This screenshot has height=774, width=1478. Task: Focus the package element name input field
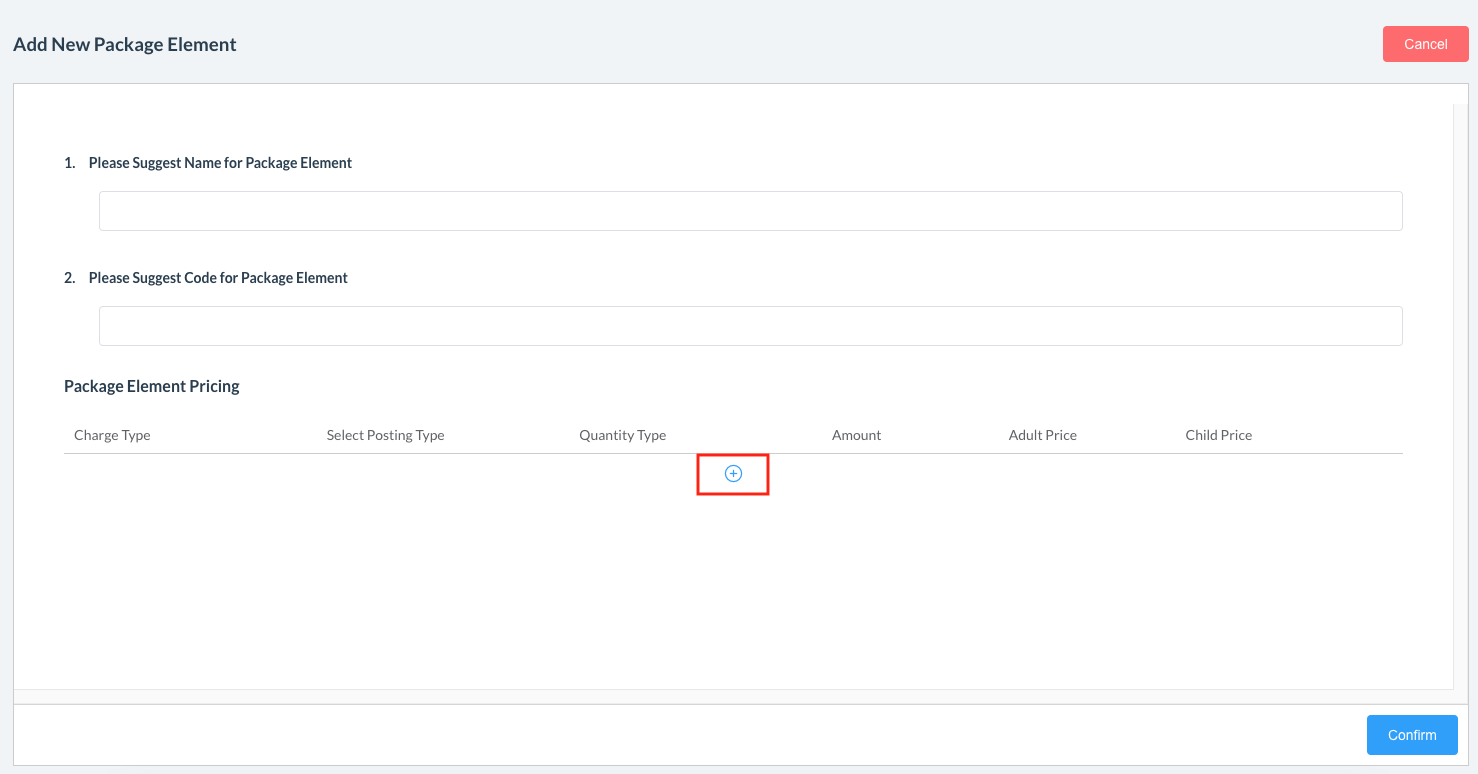(x=750, y=211)
